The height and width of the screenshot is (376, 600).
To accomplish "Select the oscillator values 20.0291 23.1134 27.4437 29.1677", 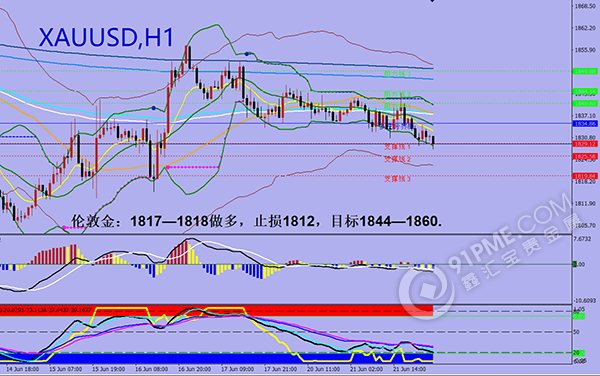I will tap(47, 309).
